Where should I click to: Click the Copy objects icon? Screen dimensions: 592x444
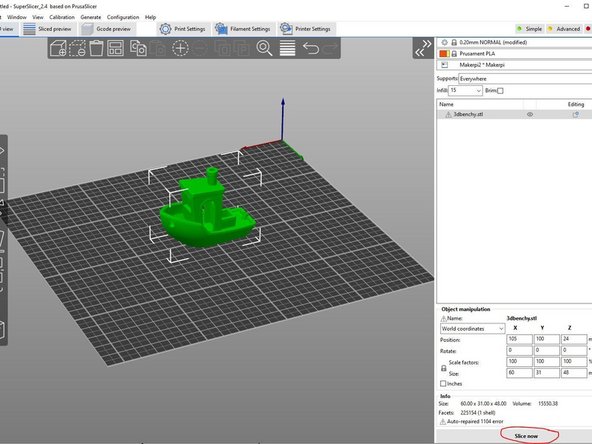[x=138, y=48]
